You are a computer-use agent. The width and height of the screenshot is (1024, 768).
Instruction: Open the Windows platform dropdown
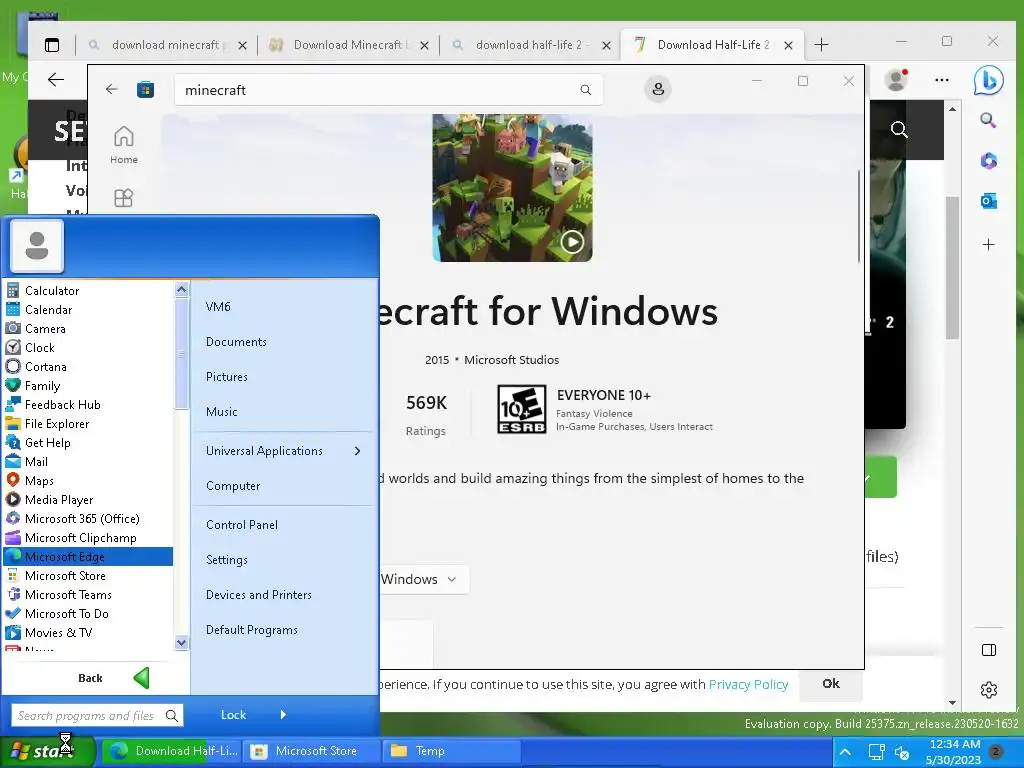click(424, 579)
